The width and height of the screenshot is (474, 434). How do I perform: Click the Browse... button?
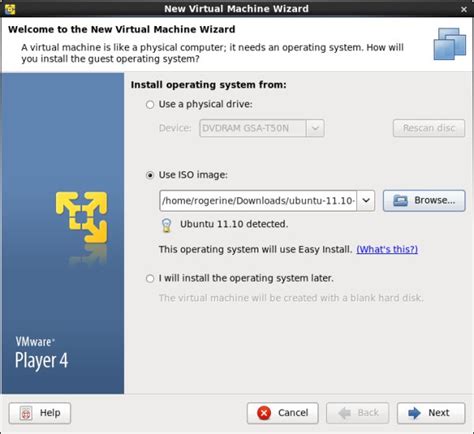[x=424, y=201]
